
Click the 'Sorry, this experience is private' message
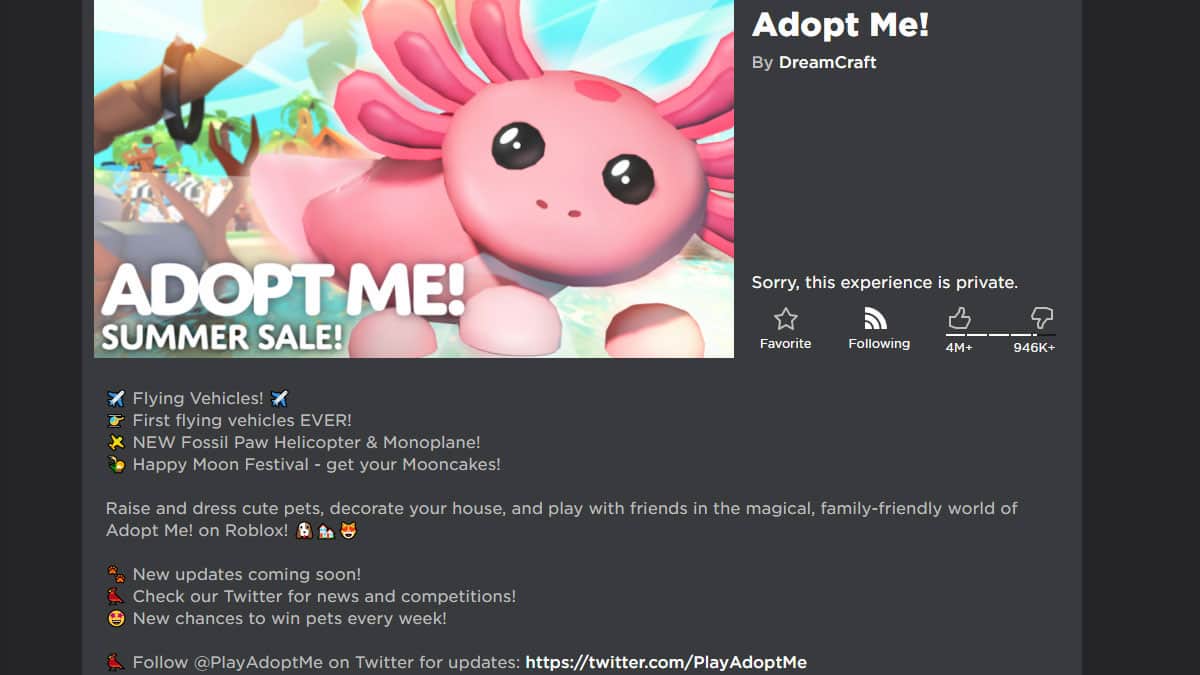[x=885, y=283]
